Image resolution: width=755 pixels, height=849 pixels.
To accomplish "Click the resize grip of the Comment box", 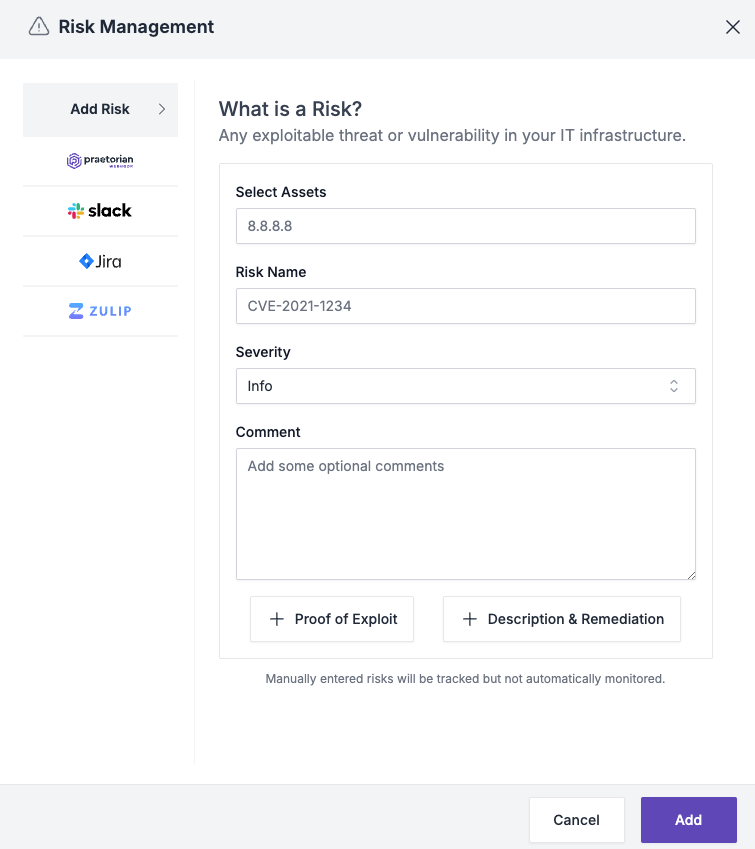I will point(691,574).
